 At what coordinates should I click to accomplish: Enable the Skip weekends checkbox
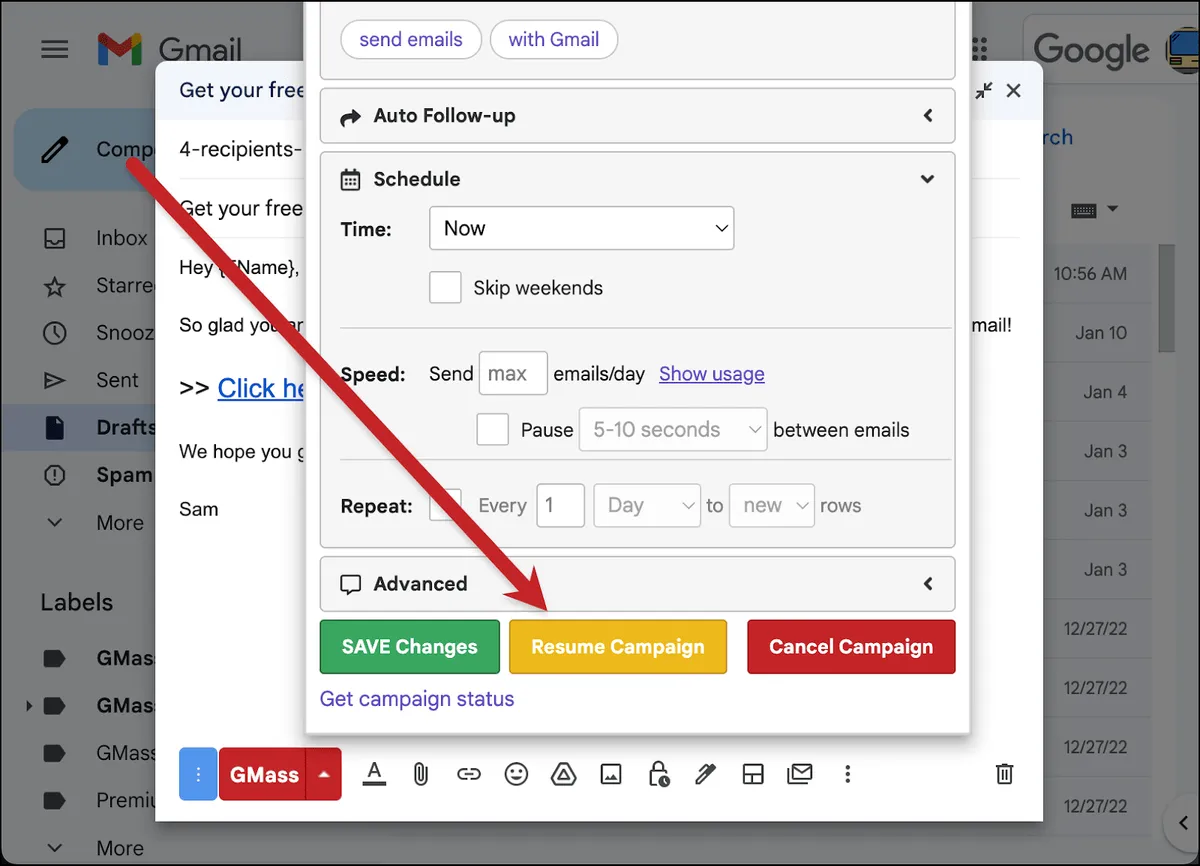[x=445, y=287]
